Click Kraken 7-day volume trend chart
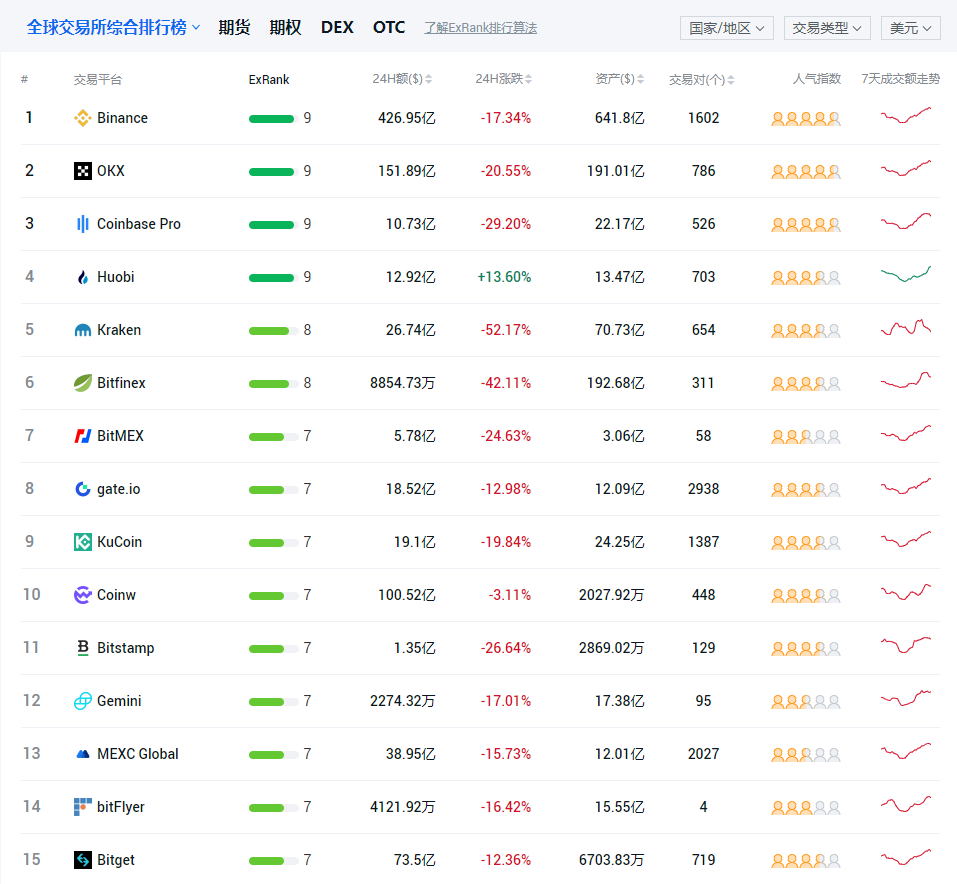This screenshot has height=884, width=957. point(906,327)
